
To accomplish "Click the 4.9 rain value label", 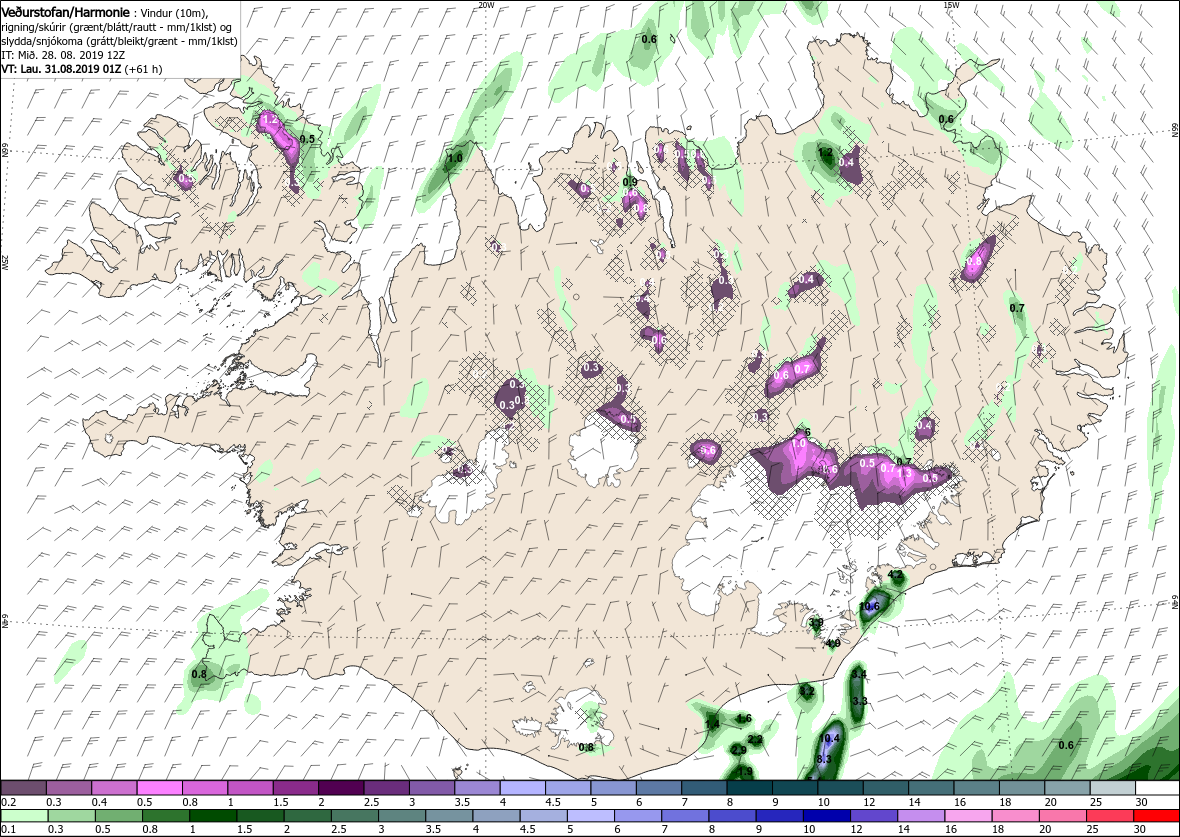I will click(x=833, y=644).
